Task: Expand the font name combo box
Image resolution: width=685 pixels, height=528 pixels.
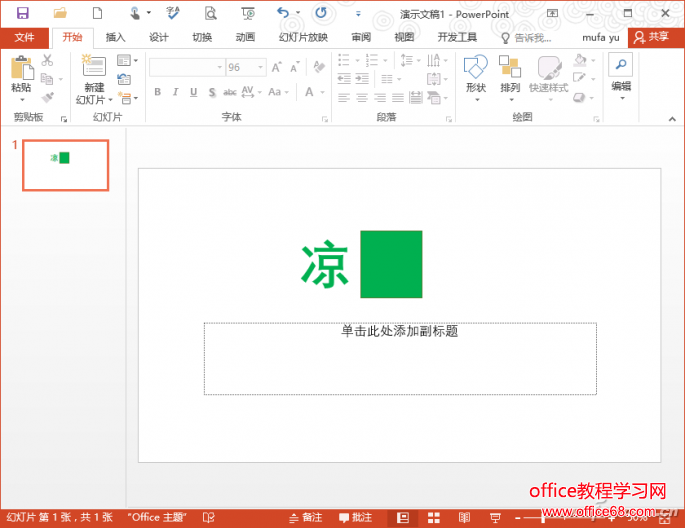Action: point(217,67)
